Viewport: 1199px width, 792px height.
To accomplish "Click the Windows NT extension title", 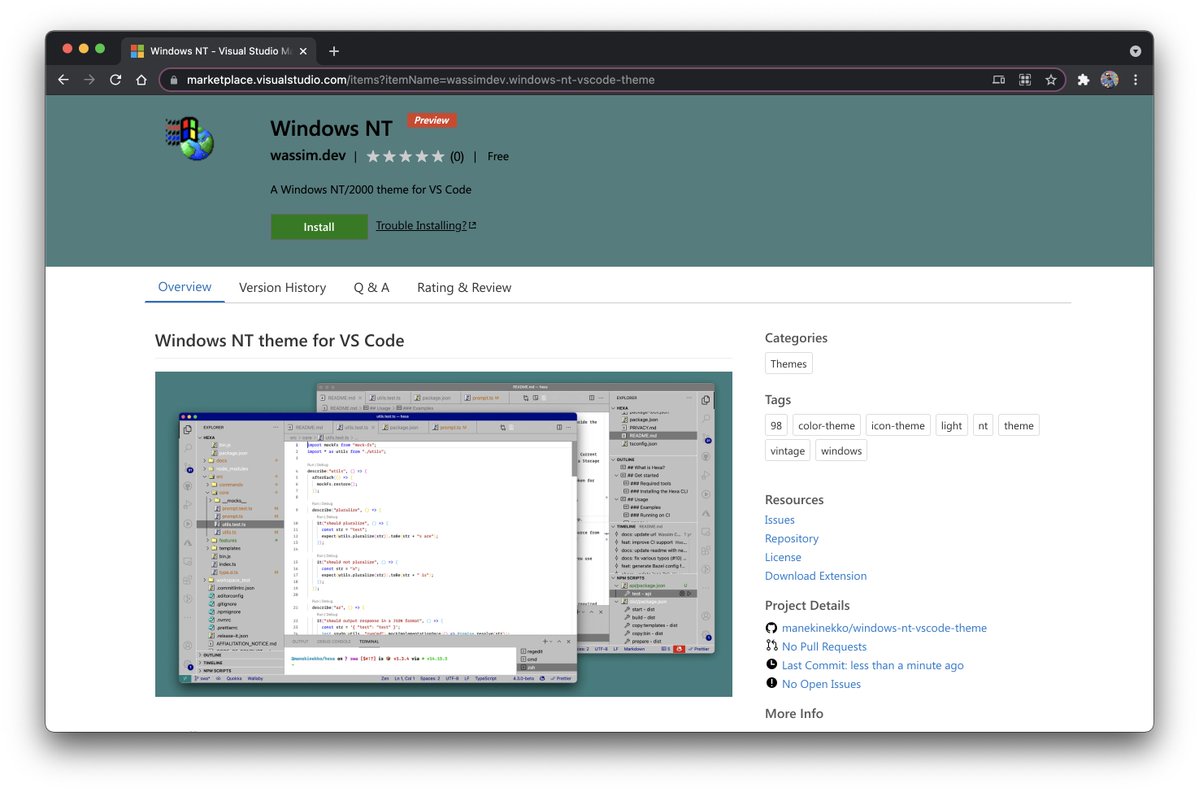I will [x=331, y=128].
